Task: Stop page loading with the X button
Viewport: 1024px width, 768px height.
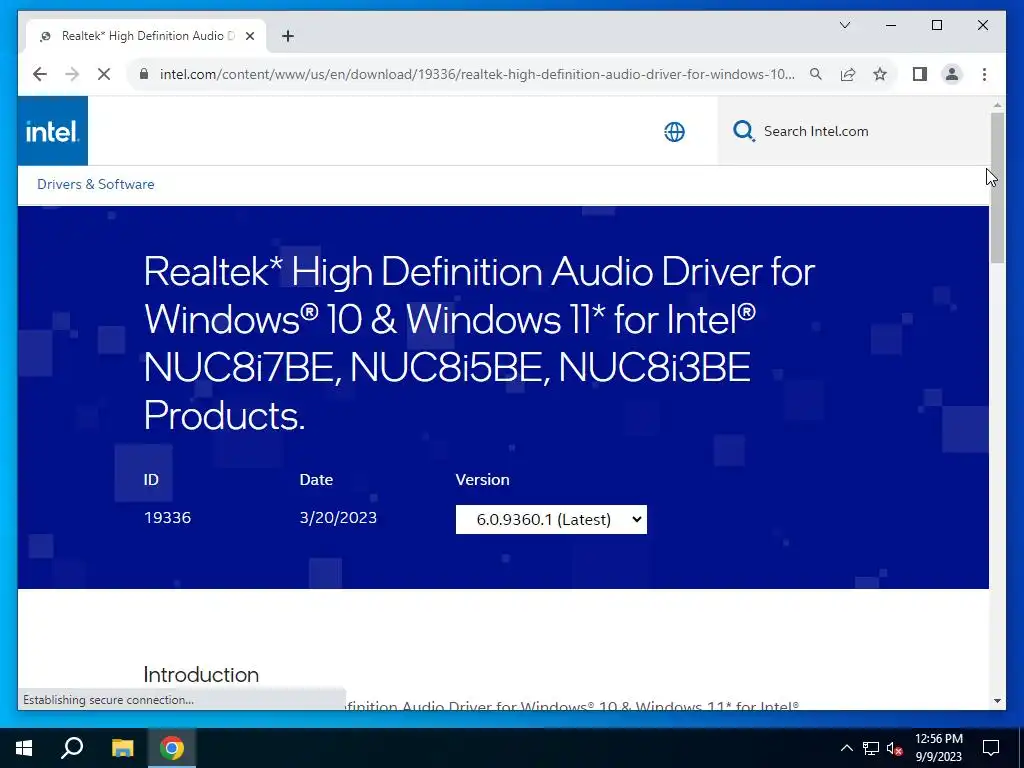Action: click(104, 74)
